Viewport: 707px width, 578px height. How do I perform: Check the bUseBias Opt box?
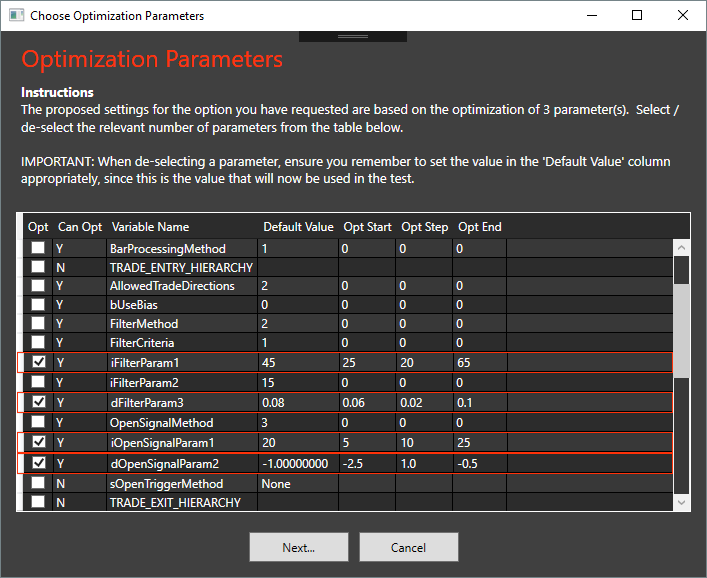pos(38,304)
